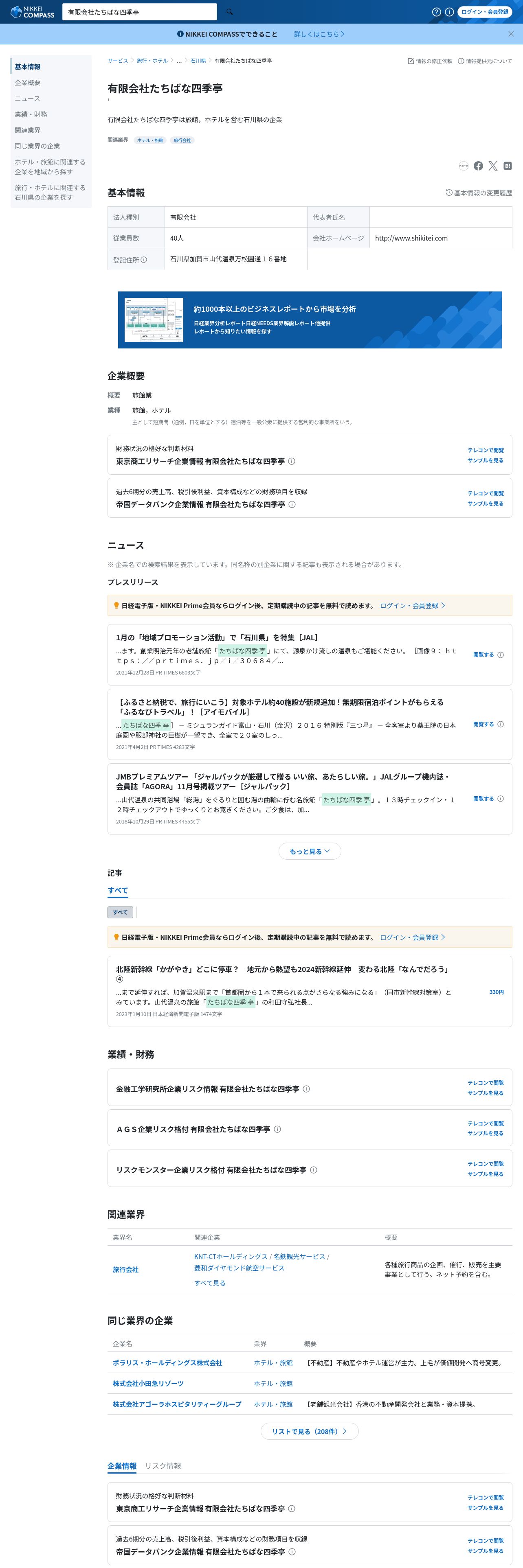523x1568 pixels.
Task: Select 同じ業界の企業 in sidebar
Action: point(37,146)
